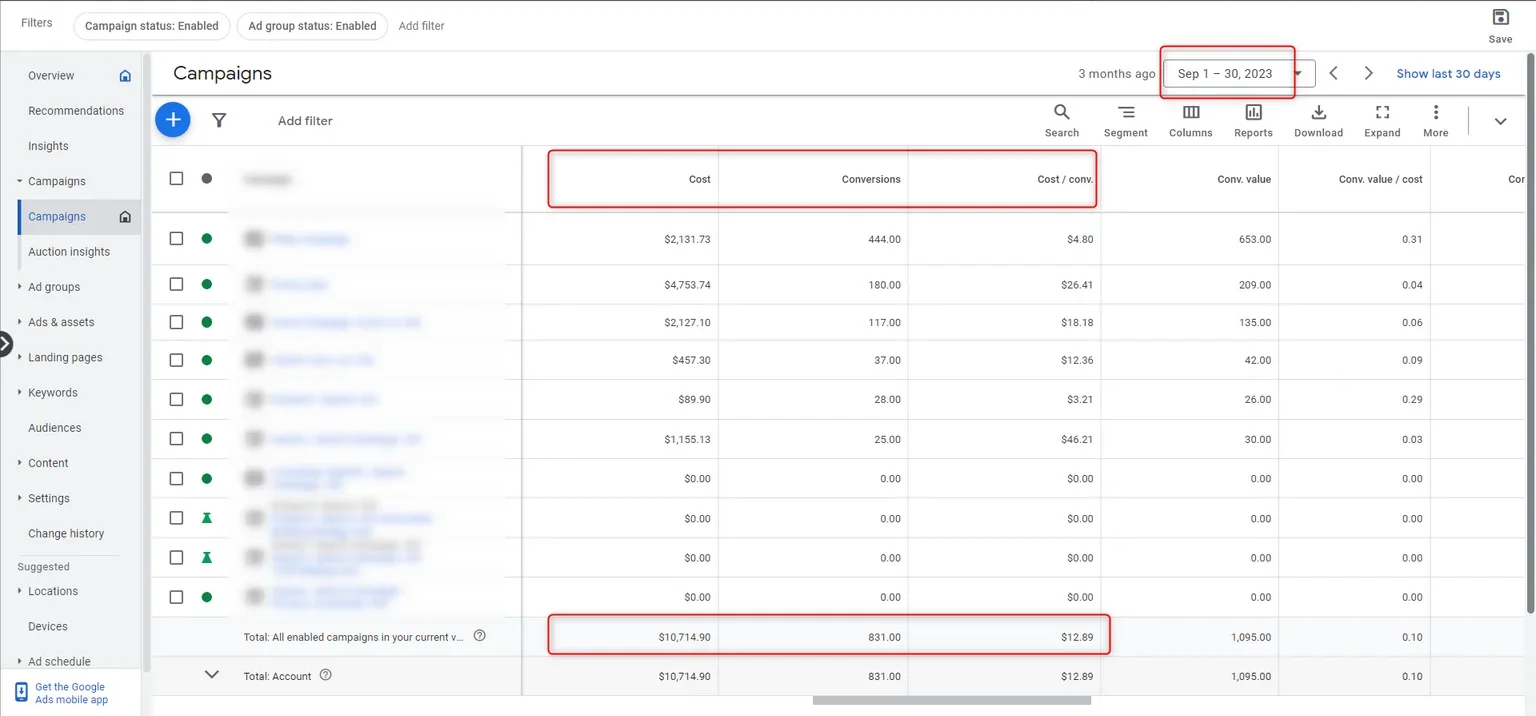Expand the side navigation with the dark arrow
Screen dimensions: 1536x716
pos(5,344)
